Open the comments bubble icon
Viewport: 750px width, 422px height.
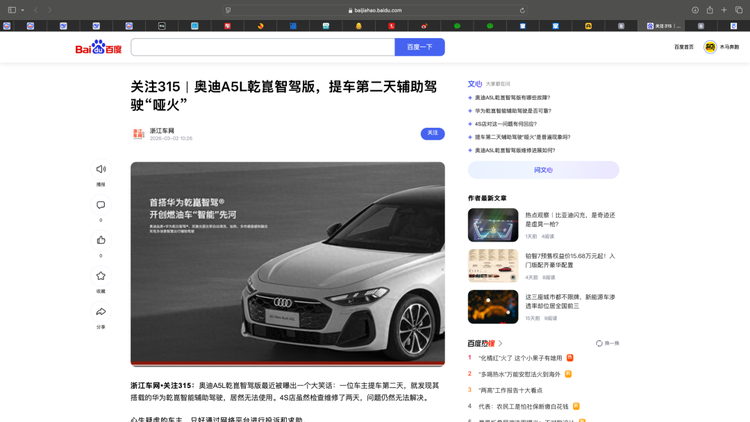[x=101, y=205]
